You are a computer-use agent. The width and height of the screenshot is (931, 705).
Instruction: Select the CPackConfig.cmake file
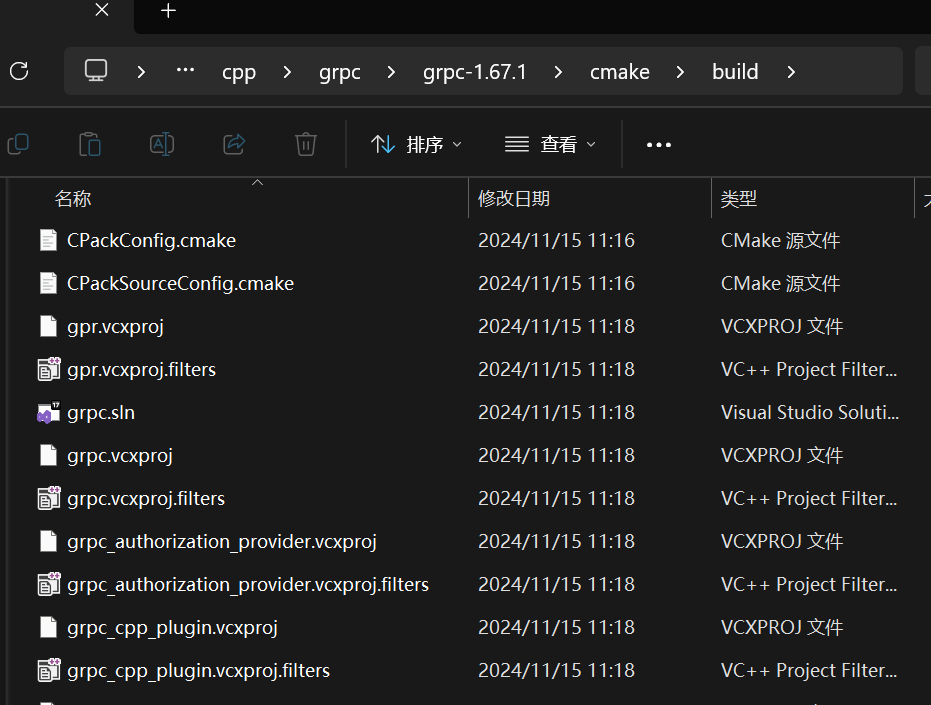pyautogui.click(x=150, y=240)
